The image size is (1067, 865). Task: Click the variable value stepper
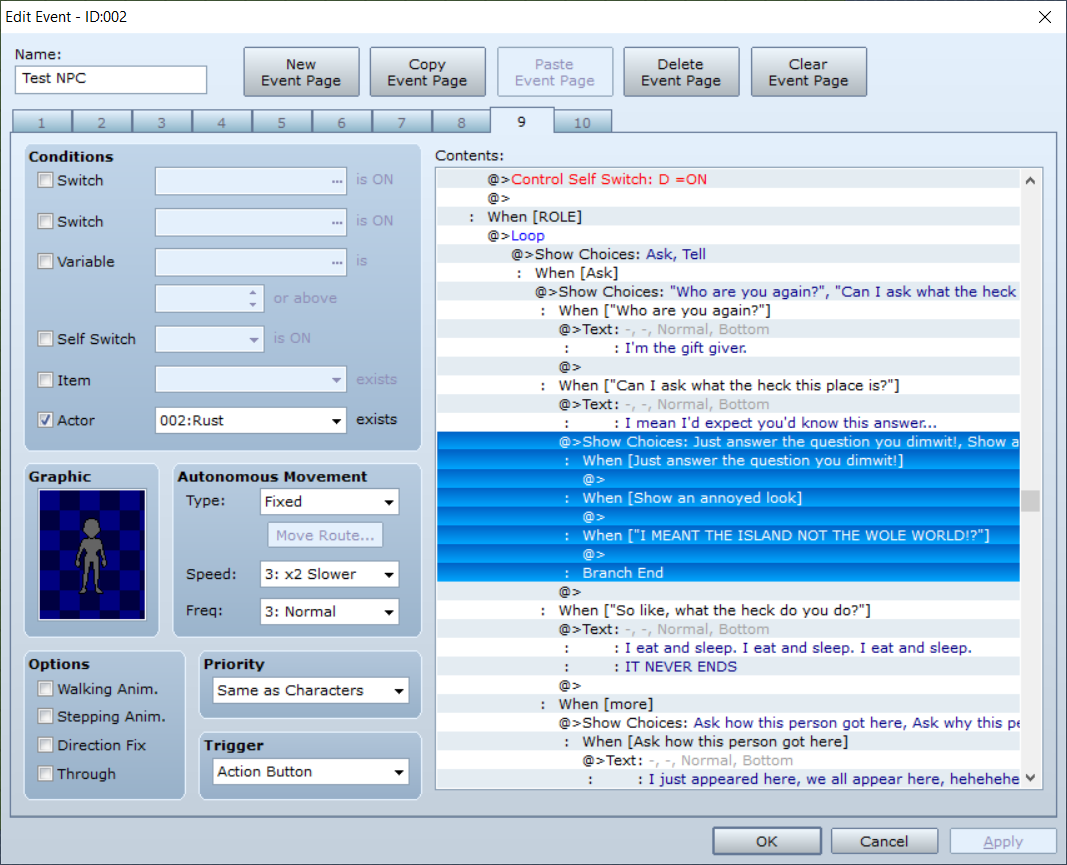(x=253, y=298)
